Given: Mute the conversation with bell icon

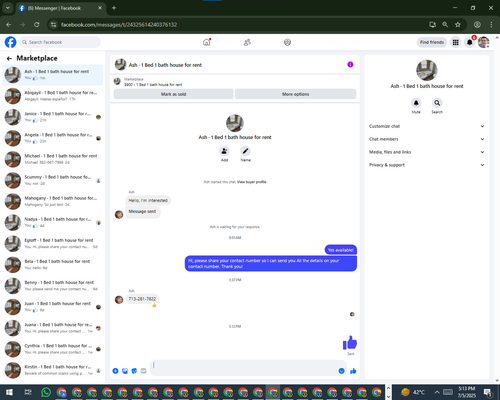Looking at the screenshot, I should tap(416, 103).
